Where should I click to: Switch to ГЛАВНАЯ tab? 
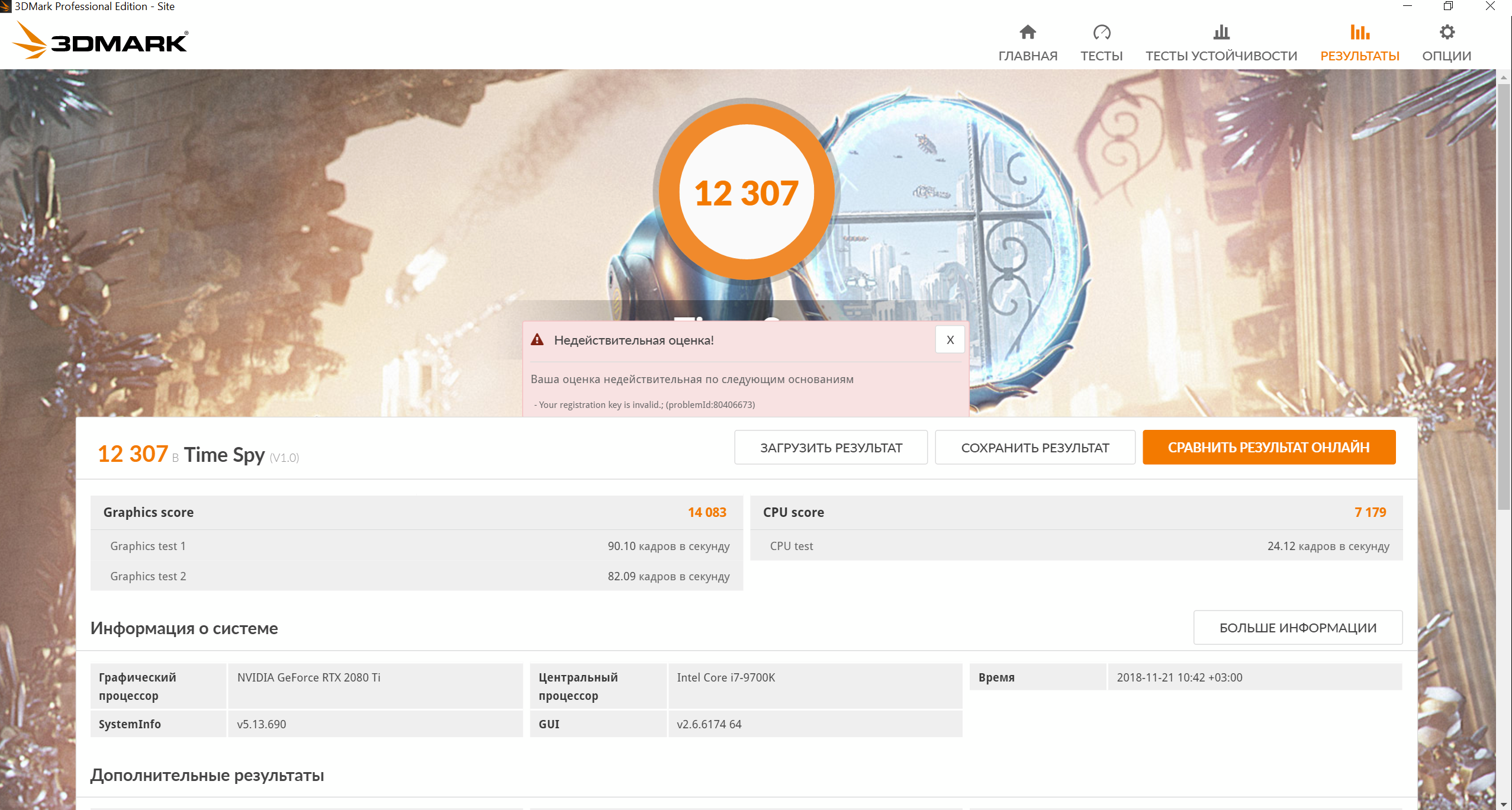point(1027,56)
